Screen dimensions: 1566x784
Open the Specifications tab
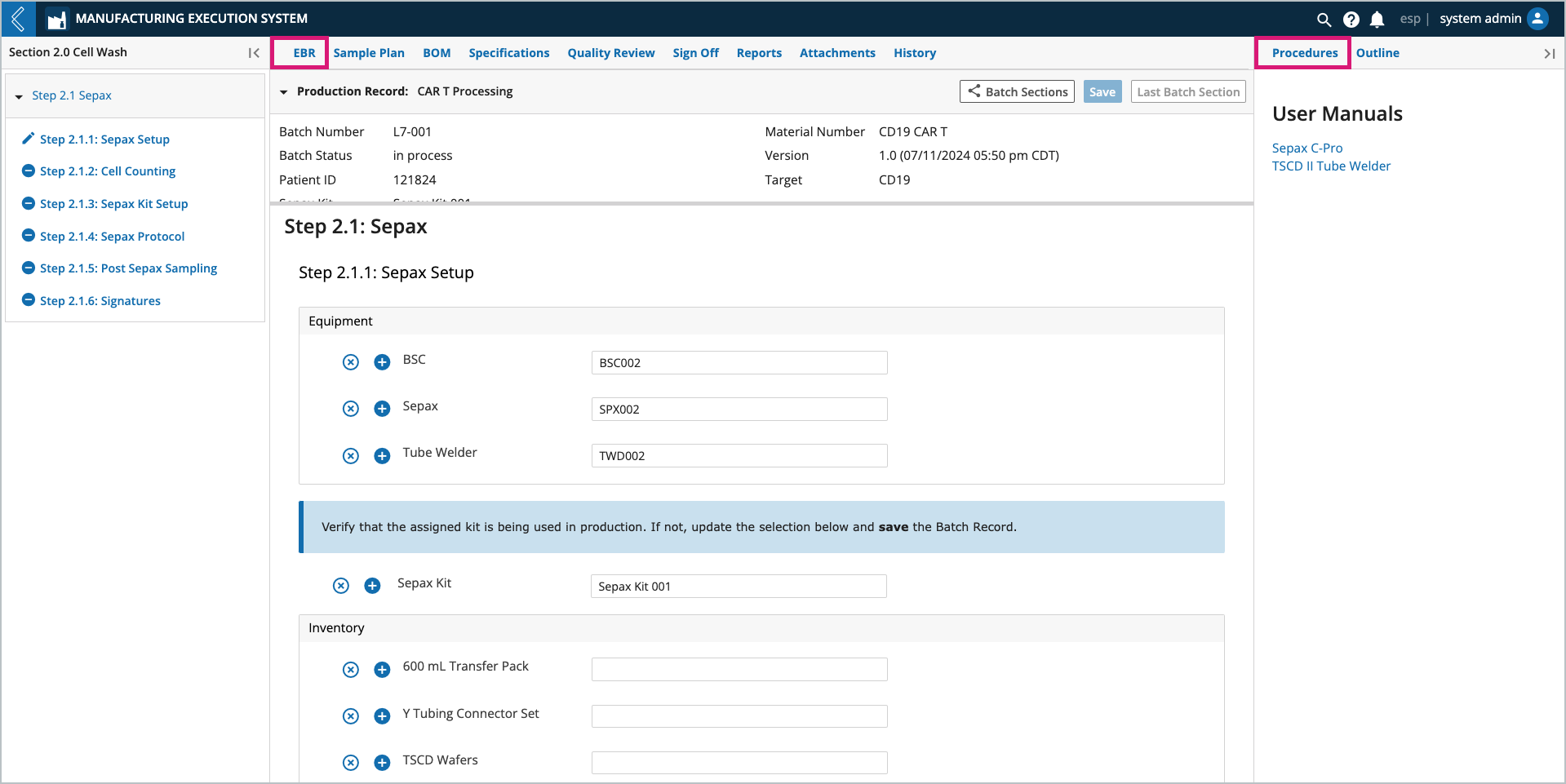point(509,53)
